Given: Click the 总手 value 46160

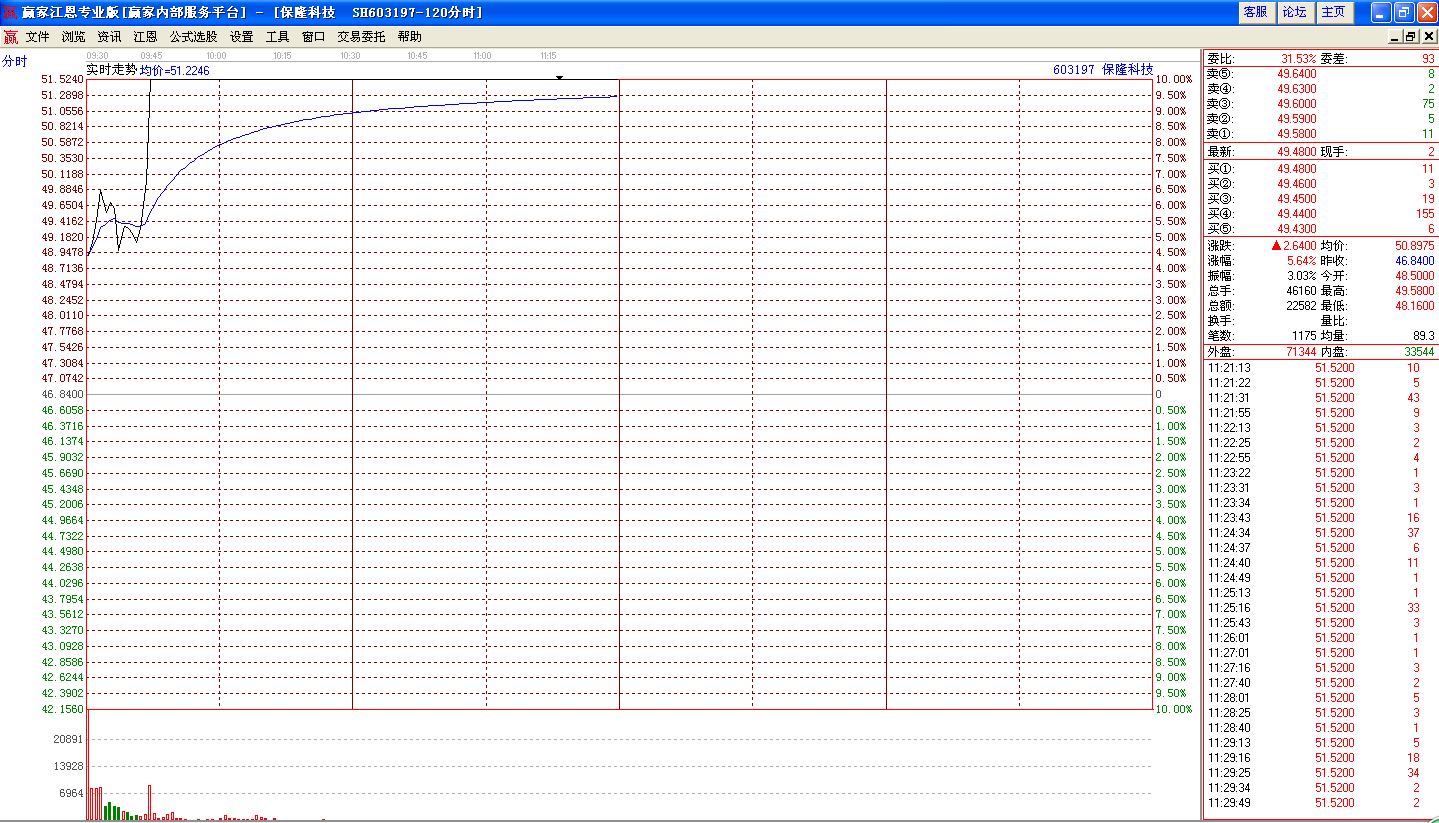Looking at the screenshot, I should click(1301, 290).
